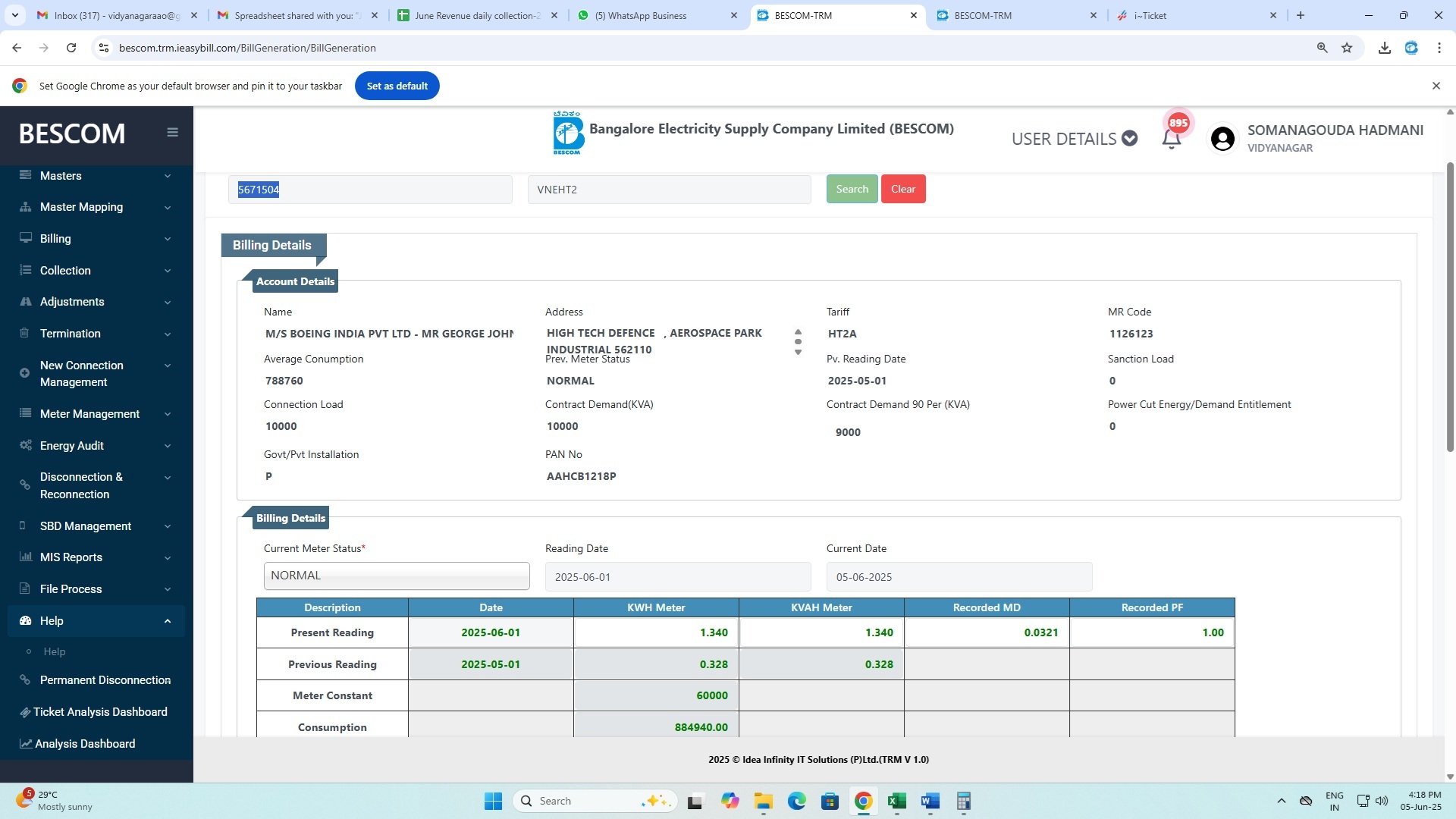Click the Address field scroll-down arrow
The width and height of the screenshot is (1456, 819).
[798, 352]
